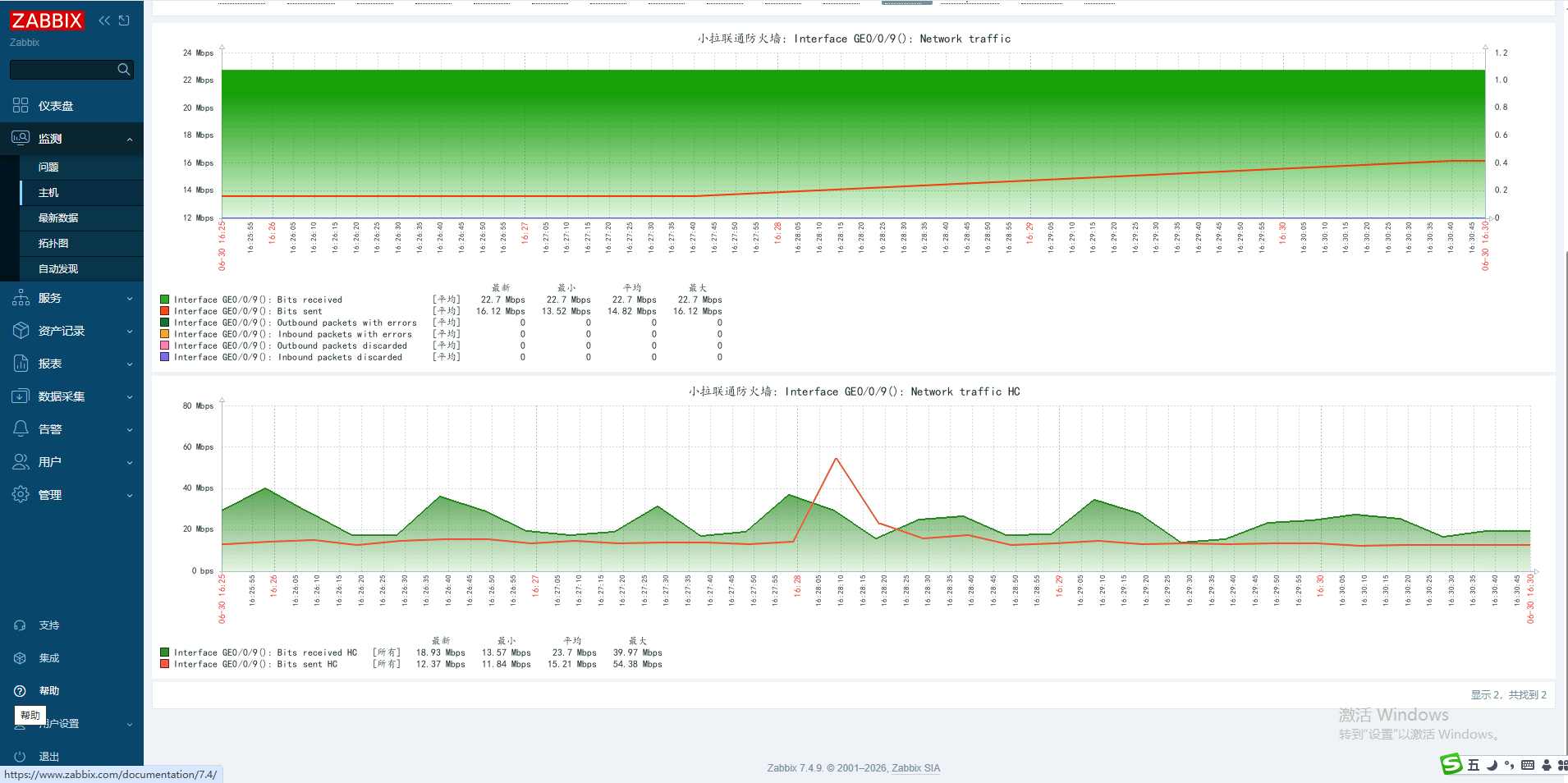
Task: Collapse the 监测 menu section
Action: [130, 139]
